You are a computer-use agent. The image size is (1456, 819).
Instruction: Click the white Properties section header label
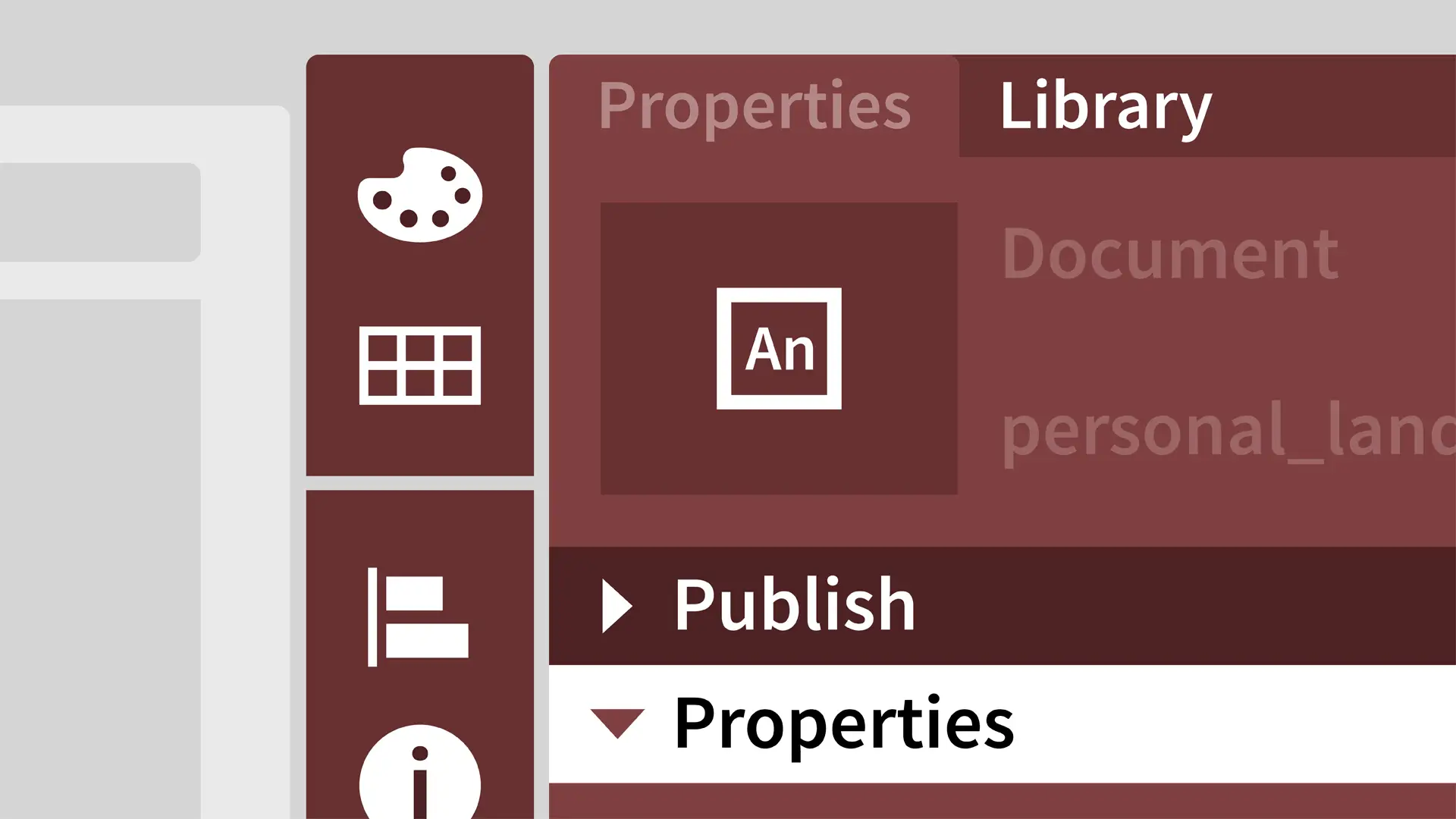coord(844,722)
